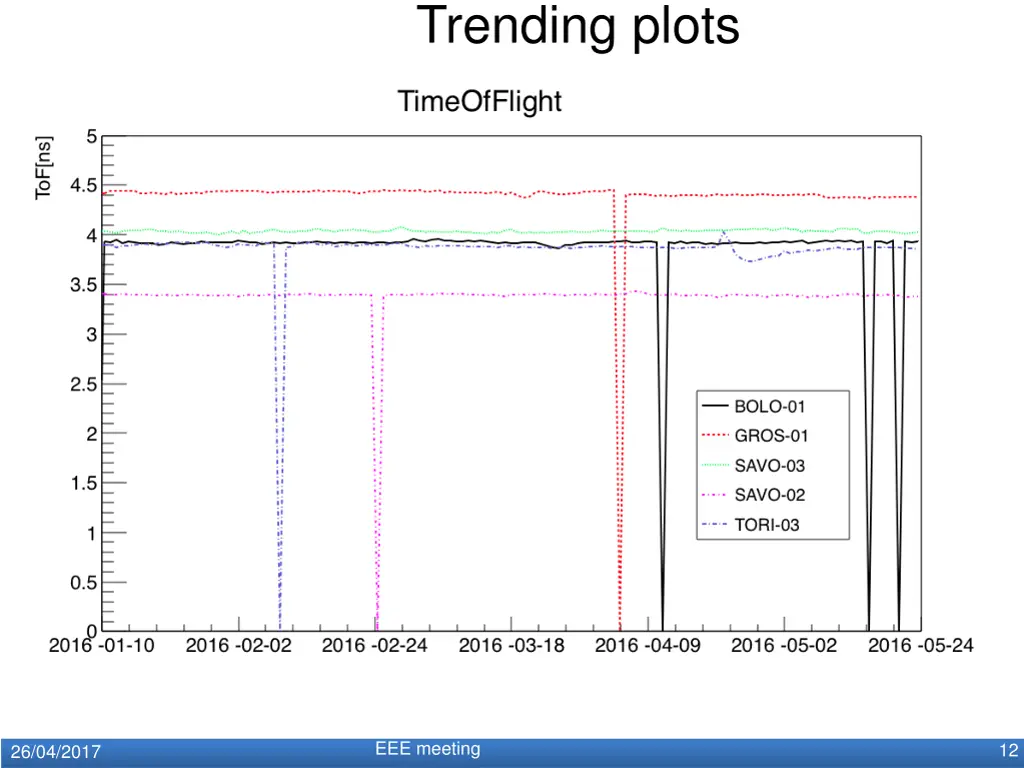The image size is (1024, 768).
Task: Select the SAVO-02 legend entry
Action: (x=754, y=495)
